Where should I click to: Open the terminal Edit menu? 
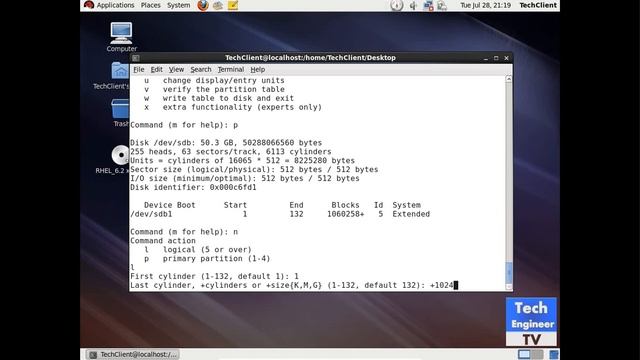[156, 69]
